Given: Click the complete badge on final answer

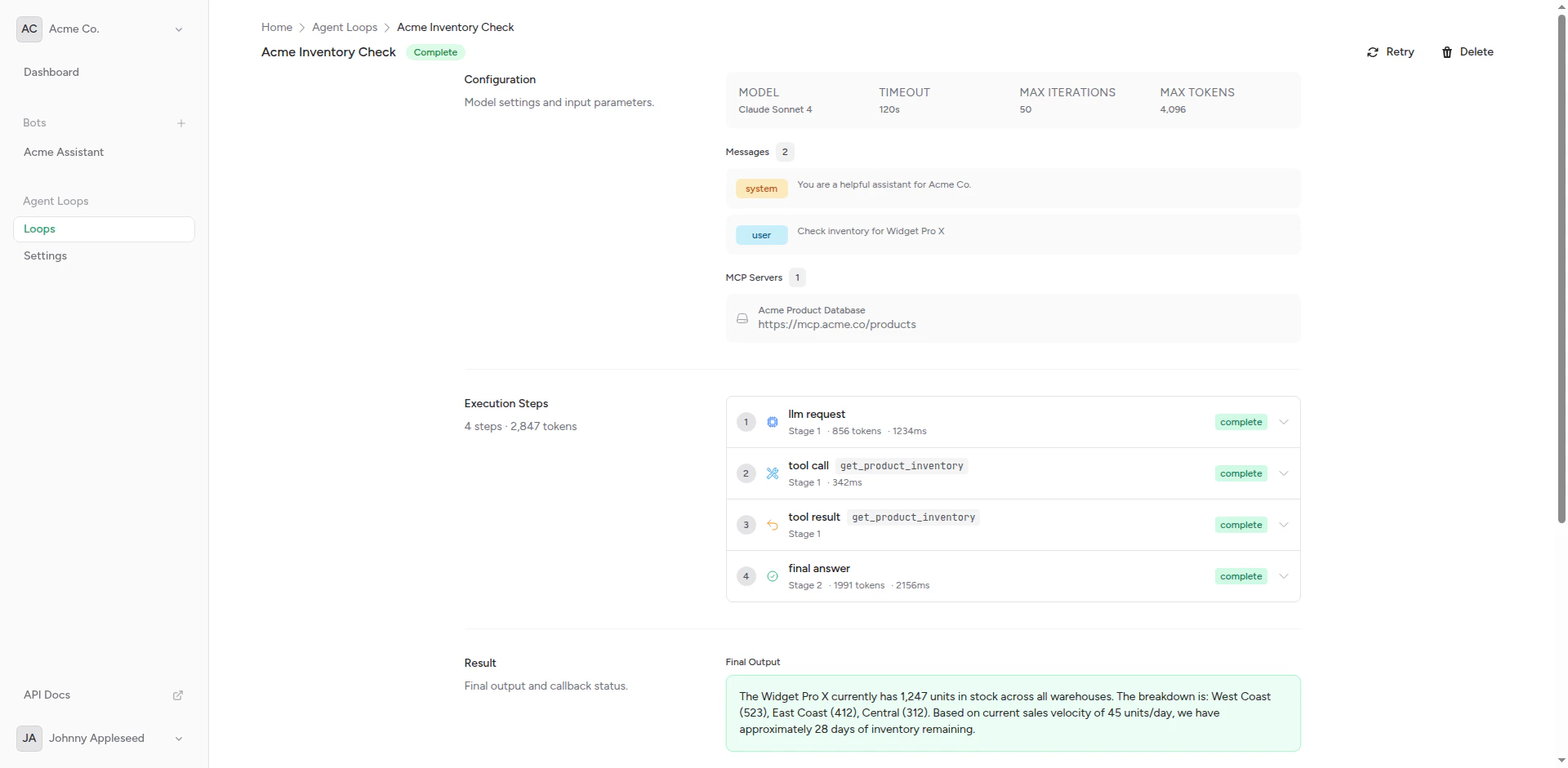Looking at the screenshot, I should click(1241, 576).
